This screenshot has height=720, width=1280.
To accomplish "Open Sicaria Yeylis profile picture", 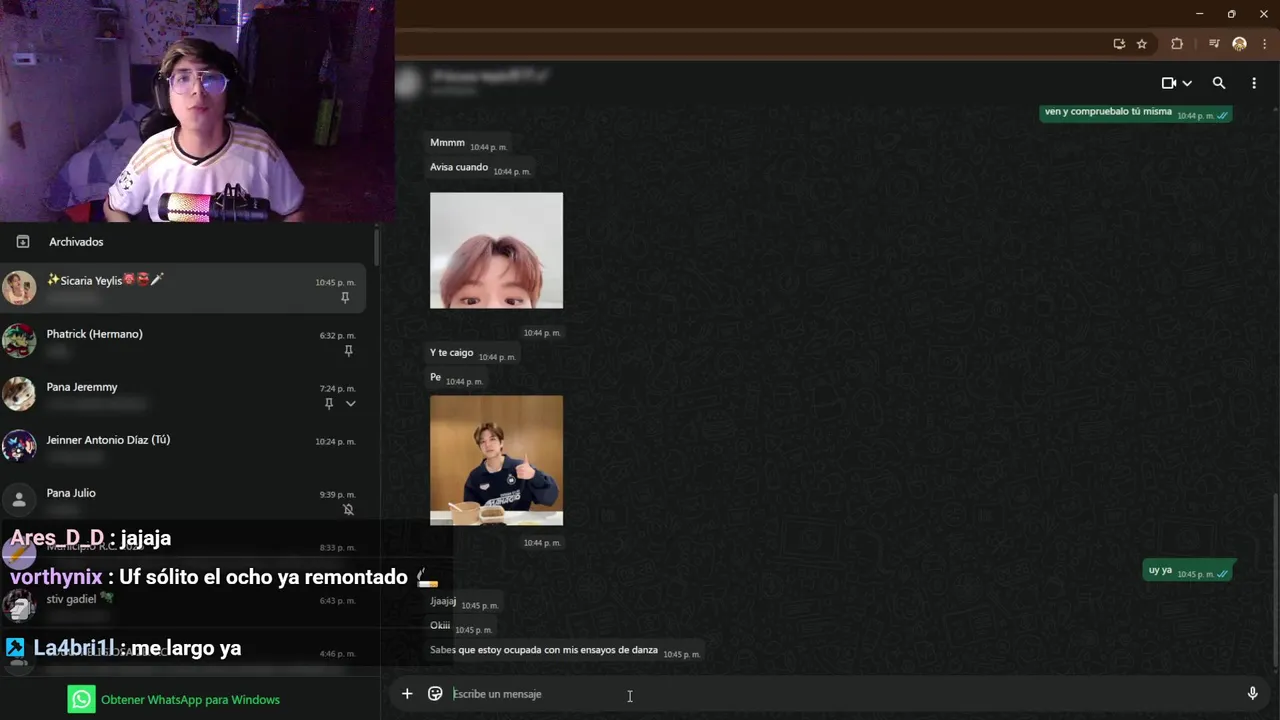I will (x=19, y=288).
